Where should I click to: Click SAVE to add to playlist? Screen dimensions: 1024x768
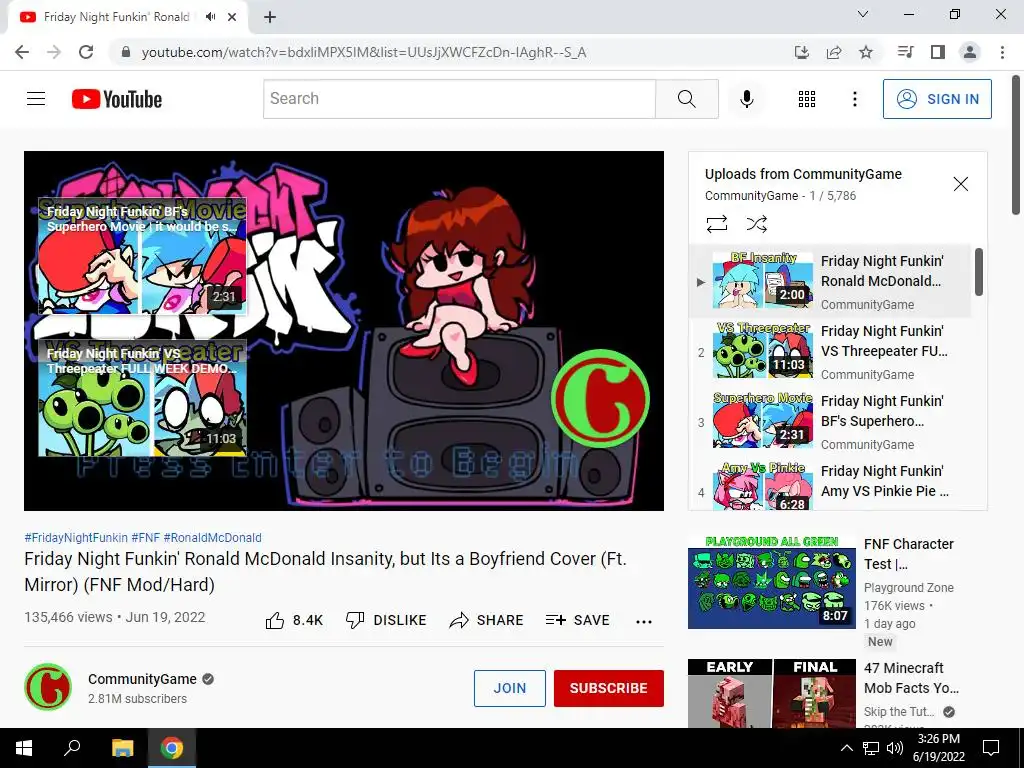point(577,620)
